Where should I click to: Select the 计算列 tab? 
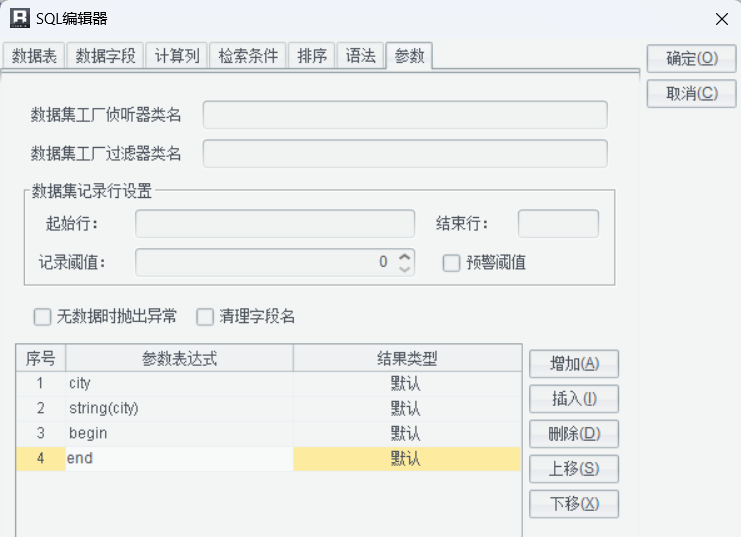(x=177, y=56)
